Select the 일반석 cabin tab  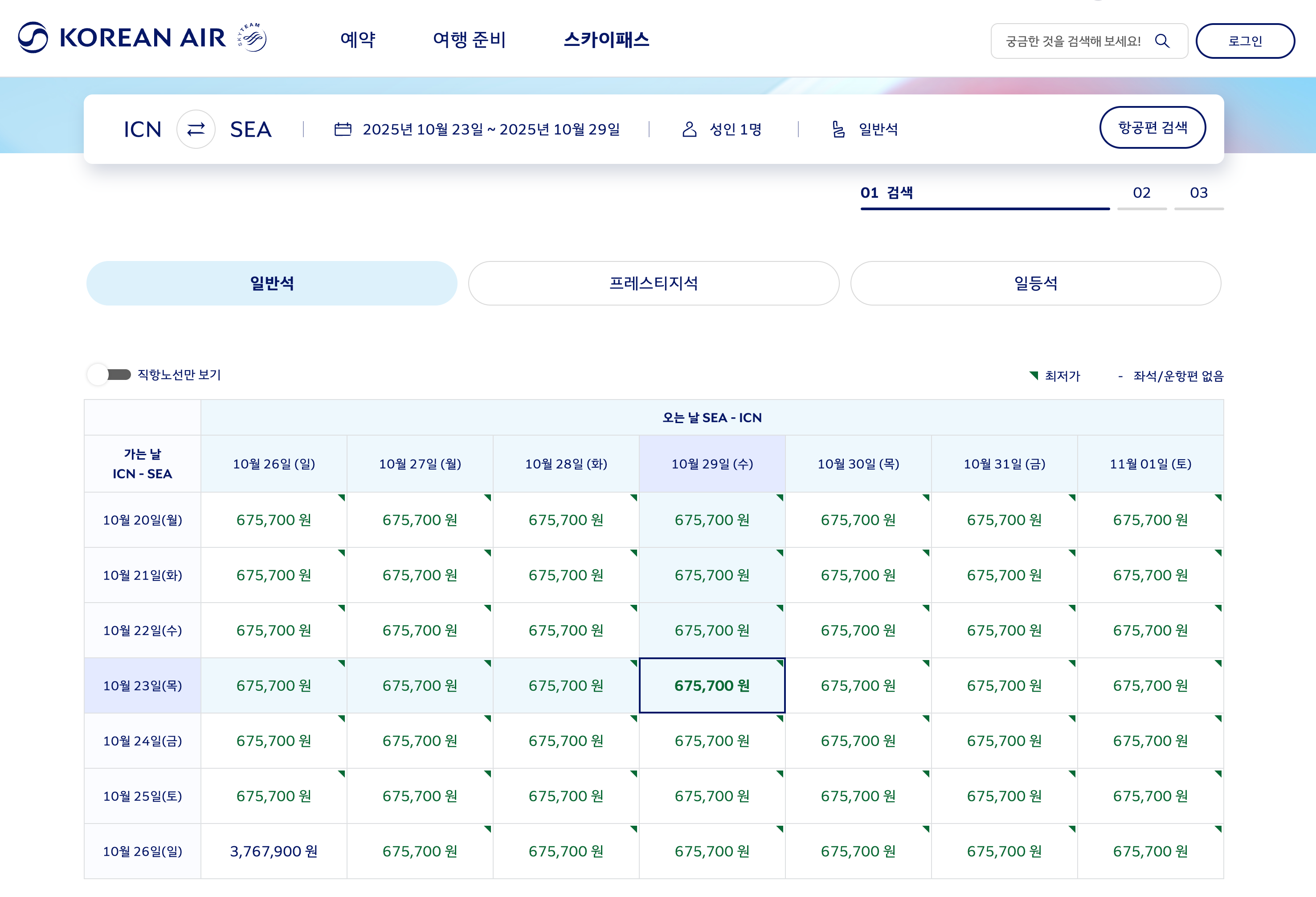click(272, 283)
